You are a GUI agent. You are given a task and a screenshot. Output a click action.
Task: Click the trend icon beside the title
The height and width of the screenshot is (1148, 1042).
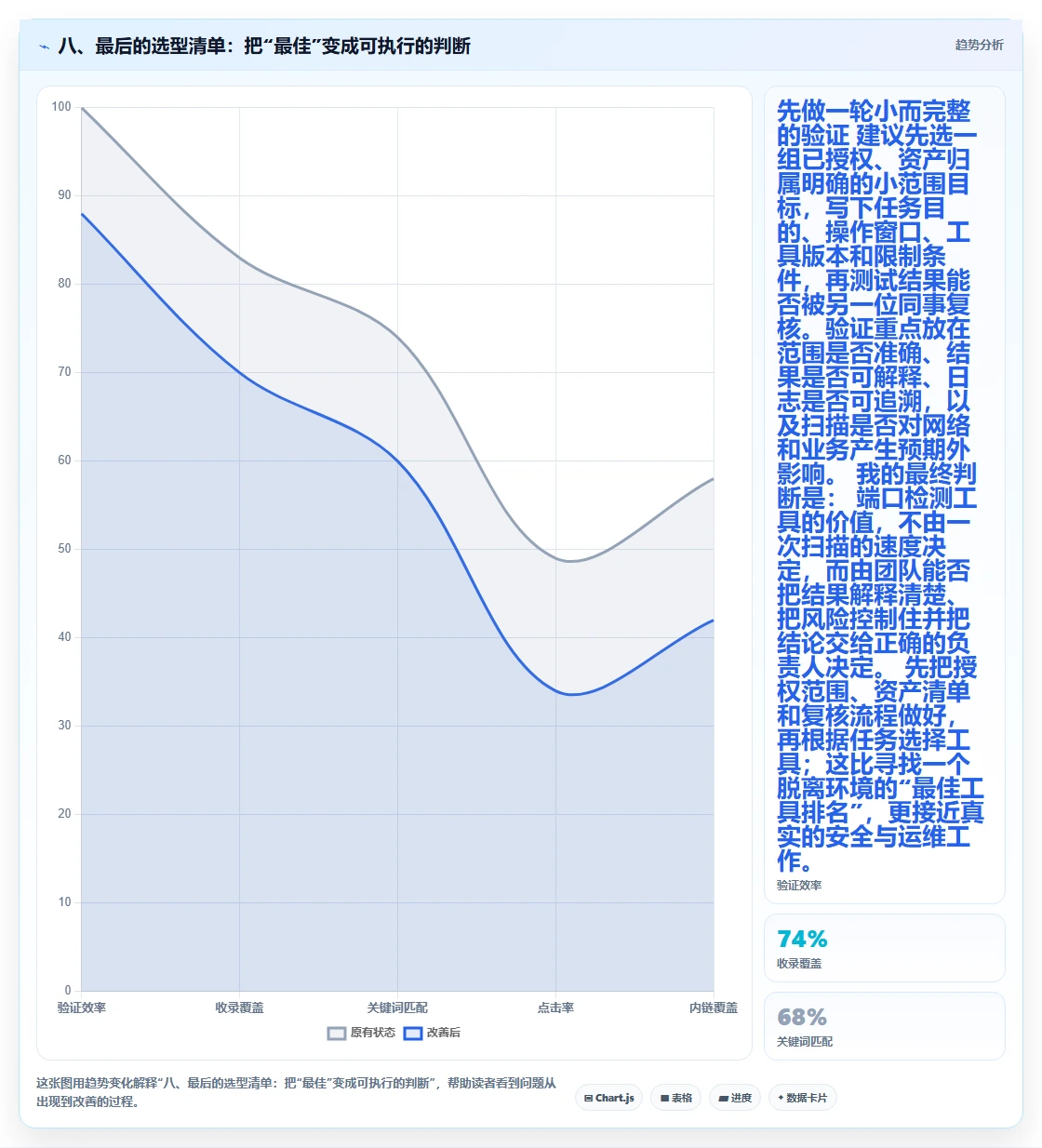(44, 47)
